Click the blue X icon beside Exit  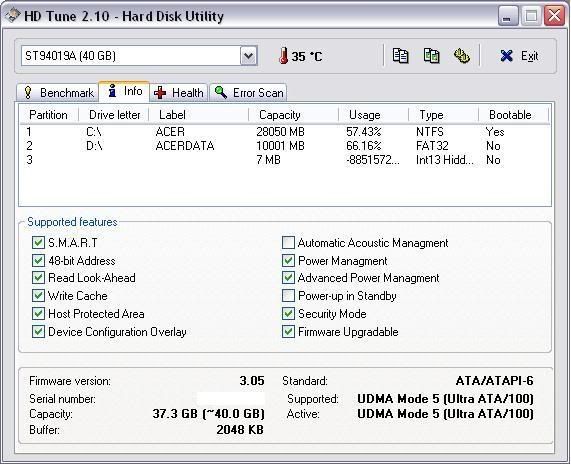506,56
